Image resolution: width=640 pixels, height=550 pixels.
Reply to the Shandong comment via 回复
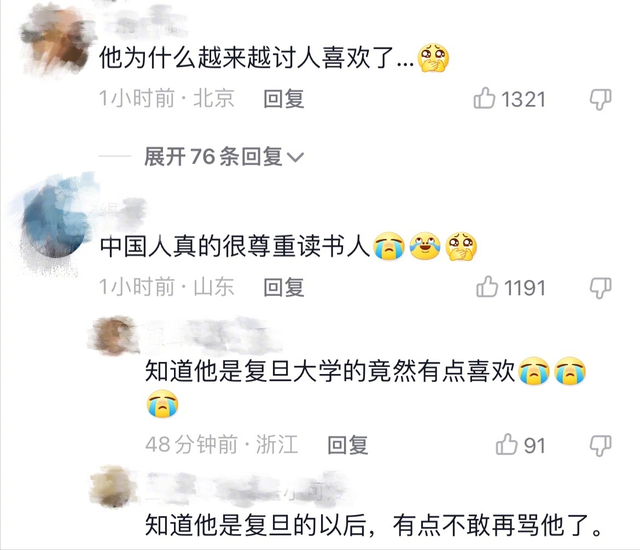coord(284,287)
